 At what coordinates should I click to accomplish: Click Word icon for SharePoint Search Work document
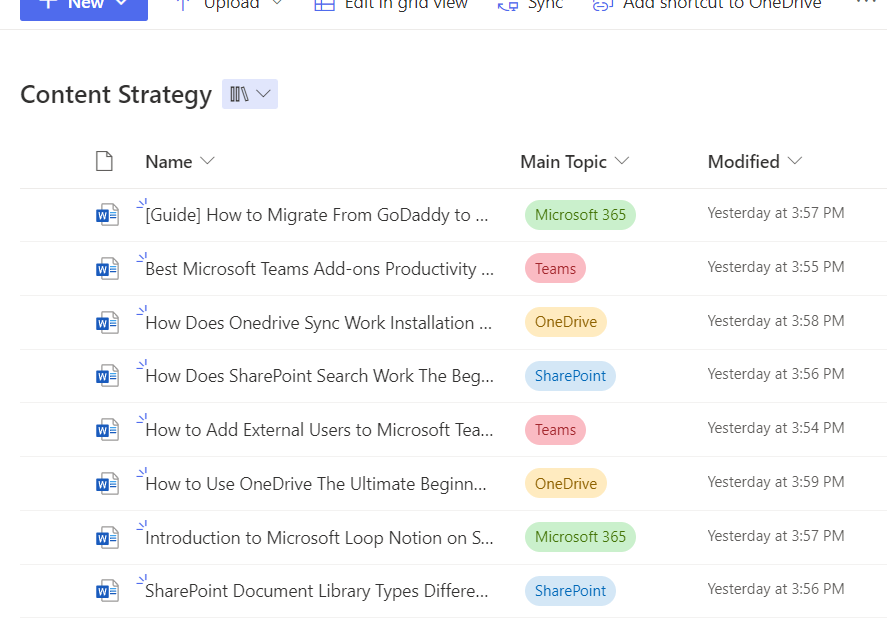click(x=107, y=376)
